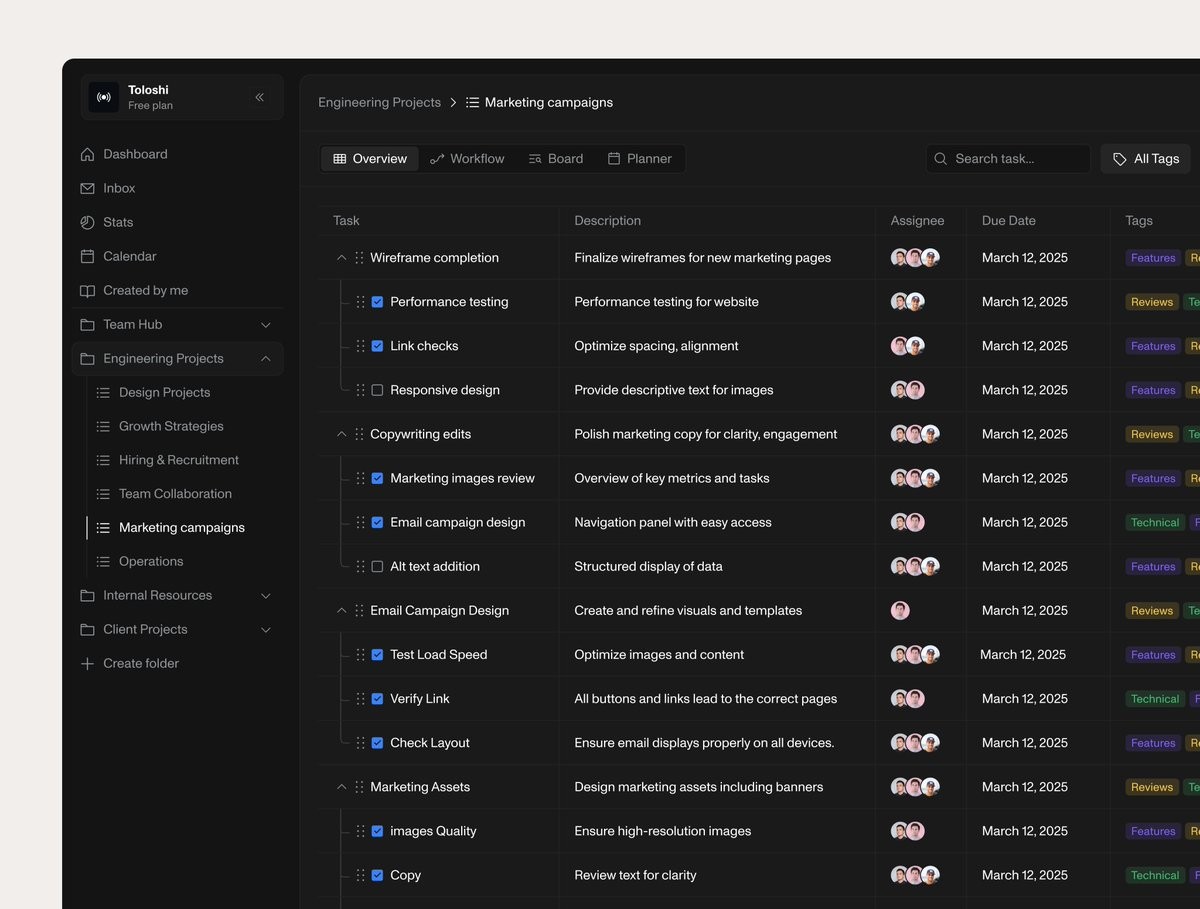The image size is (1200, 909).
Task: Click the list icon next to Growth Strategies
Action: click(x=103, y=426)
